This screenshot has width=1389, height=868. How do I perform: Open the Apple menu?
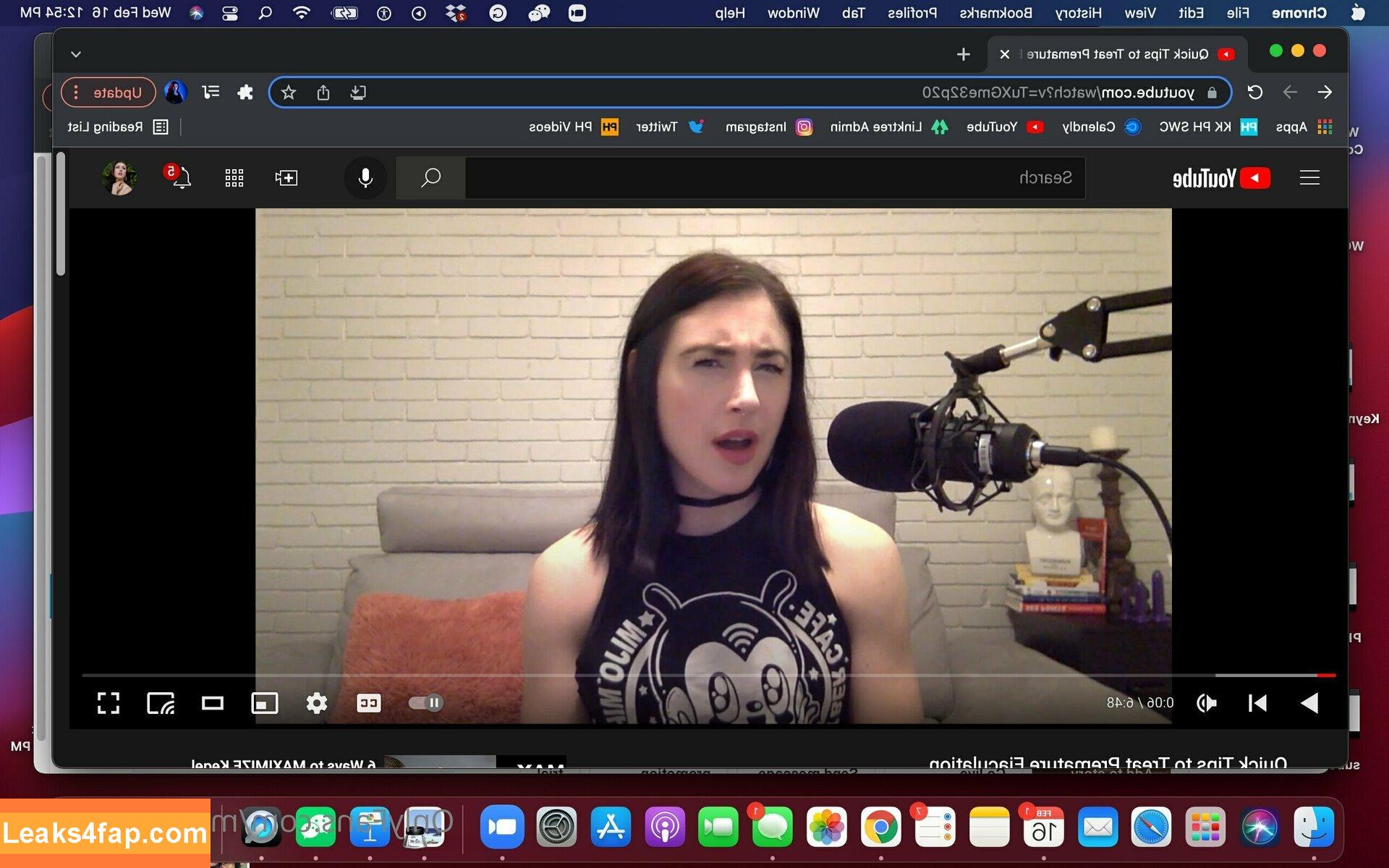tap(1358, 13)
